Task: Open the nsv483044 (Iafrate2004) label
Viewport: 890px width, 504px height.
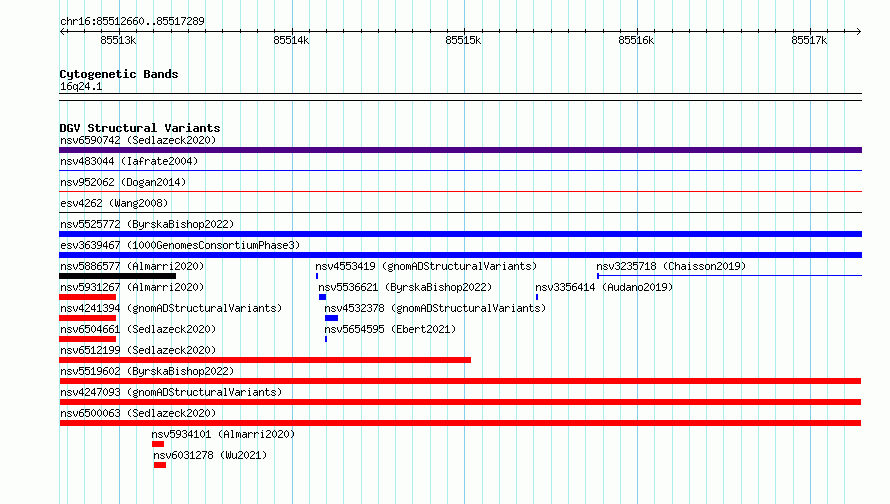Action: point(129,161)
